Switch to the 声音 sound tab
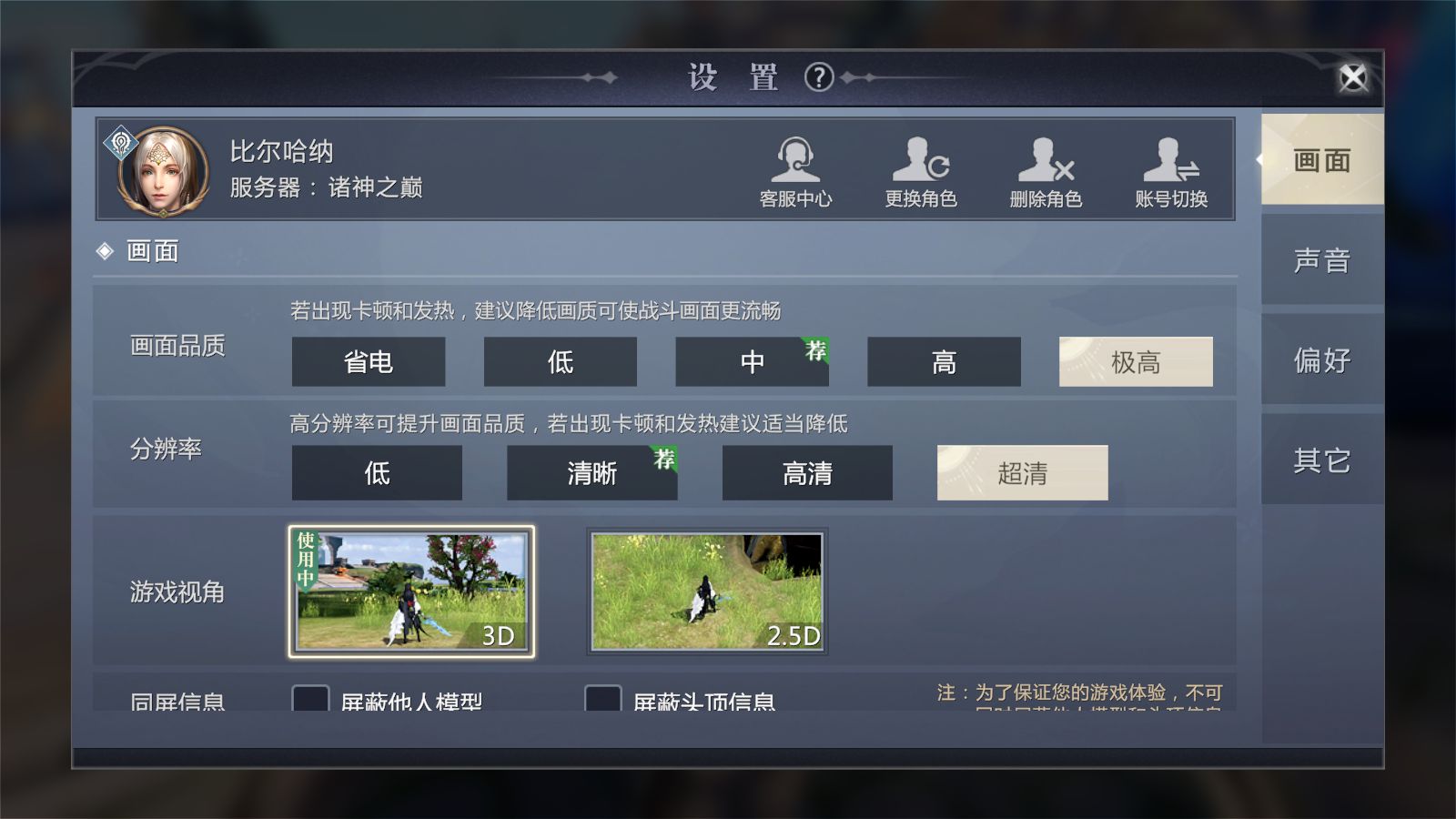Image resolution: width=1456 pixels, height=819 pixels. pos(1321,261)
